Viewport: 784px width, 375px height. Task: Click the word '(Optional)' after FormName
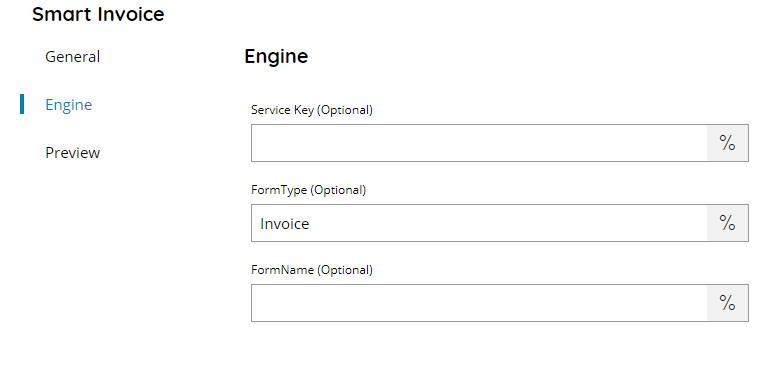345,270
